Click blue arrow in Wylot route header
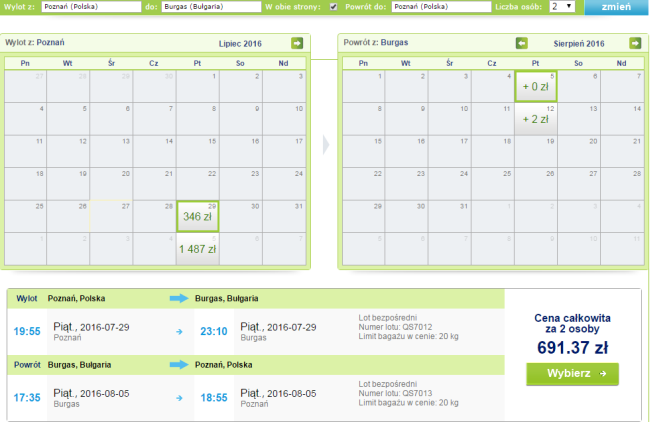Image resolution: width=650 pixels, height=422 pixels. pyautogui.click(x=179, y=298)
